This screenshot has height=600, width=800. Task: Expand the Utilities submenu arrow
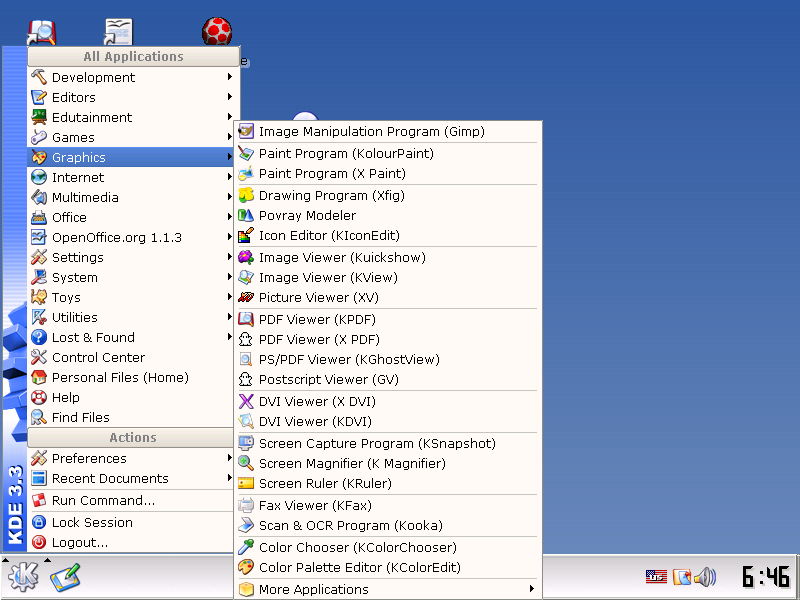tap(230, 317)
